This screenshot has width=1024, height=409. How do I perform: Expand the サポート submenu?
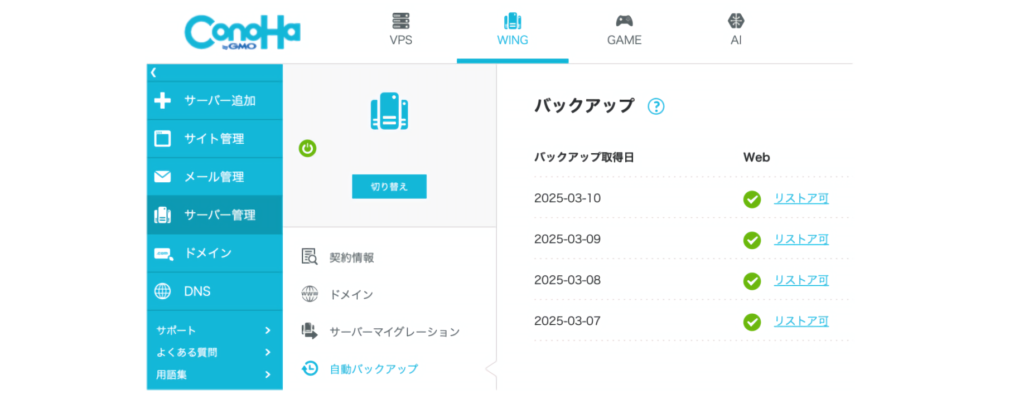click(267, 330)
